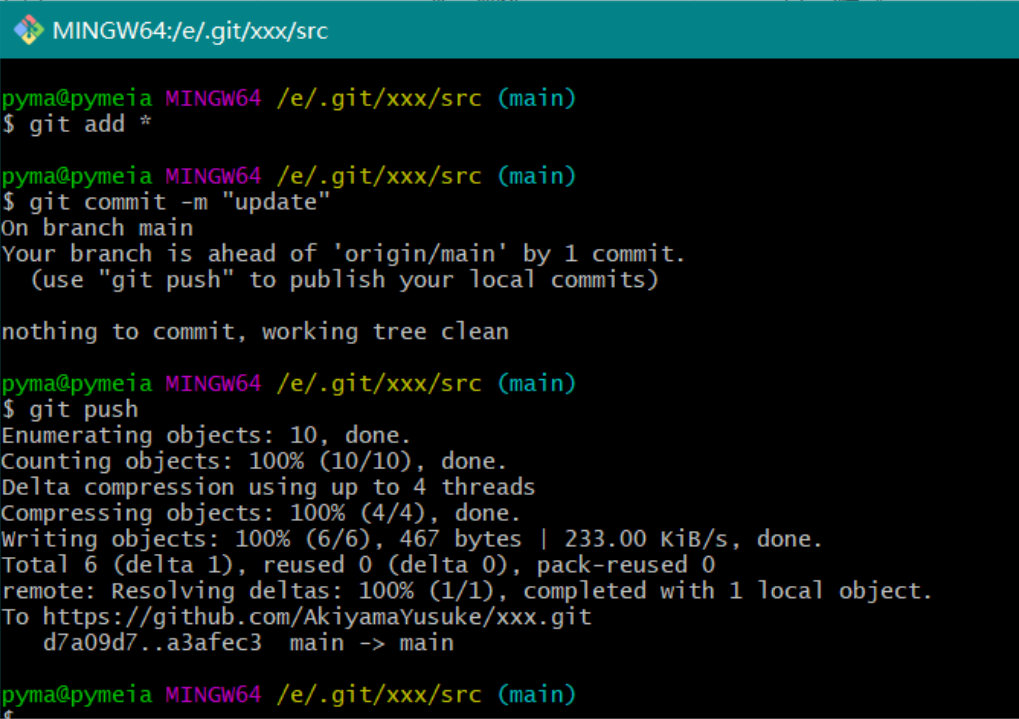Click 'Enumerating objects: 10, done.' line
Image resolution: width=1019 pixels, height=719 pixels.
tap(206, 435)
